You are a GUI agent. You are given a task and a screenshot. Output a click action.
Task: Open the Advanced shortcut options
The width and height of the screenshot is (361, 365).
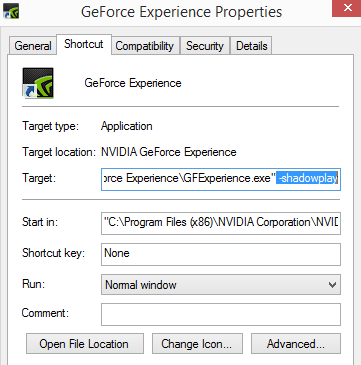296,344
